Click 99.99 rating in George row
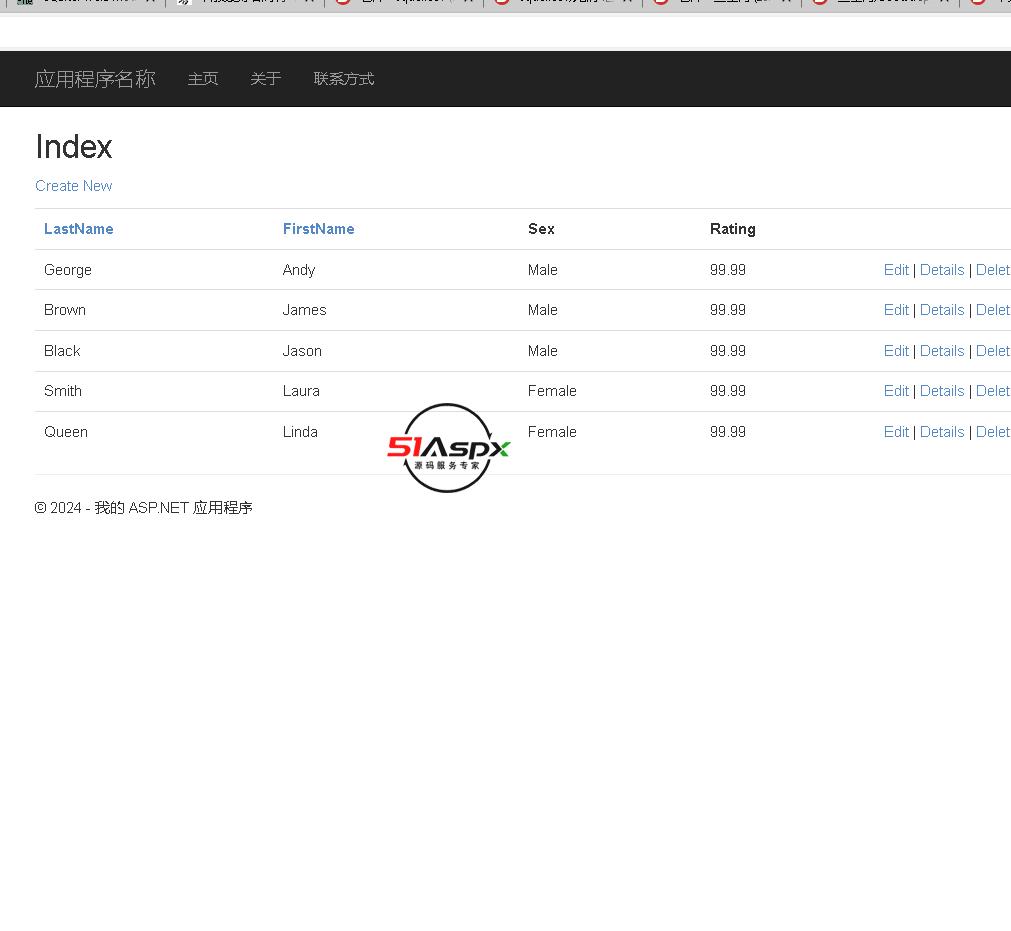 (727, 270)
